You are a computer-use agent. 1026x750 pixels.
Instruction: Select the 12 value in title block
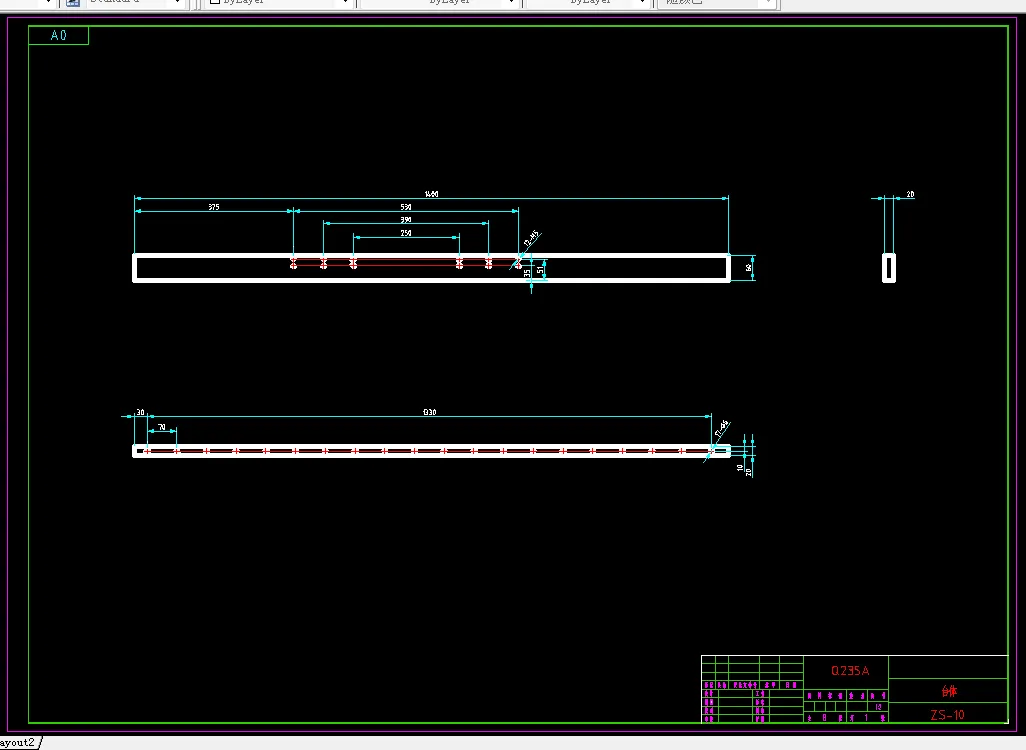(878, 707)
